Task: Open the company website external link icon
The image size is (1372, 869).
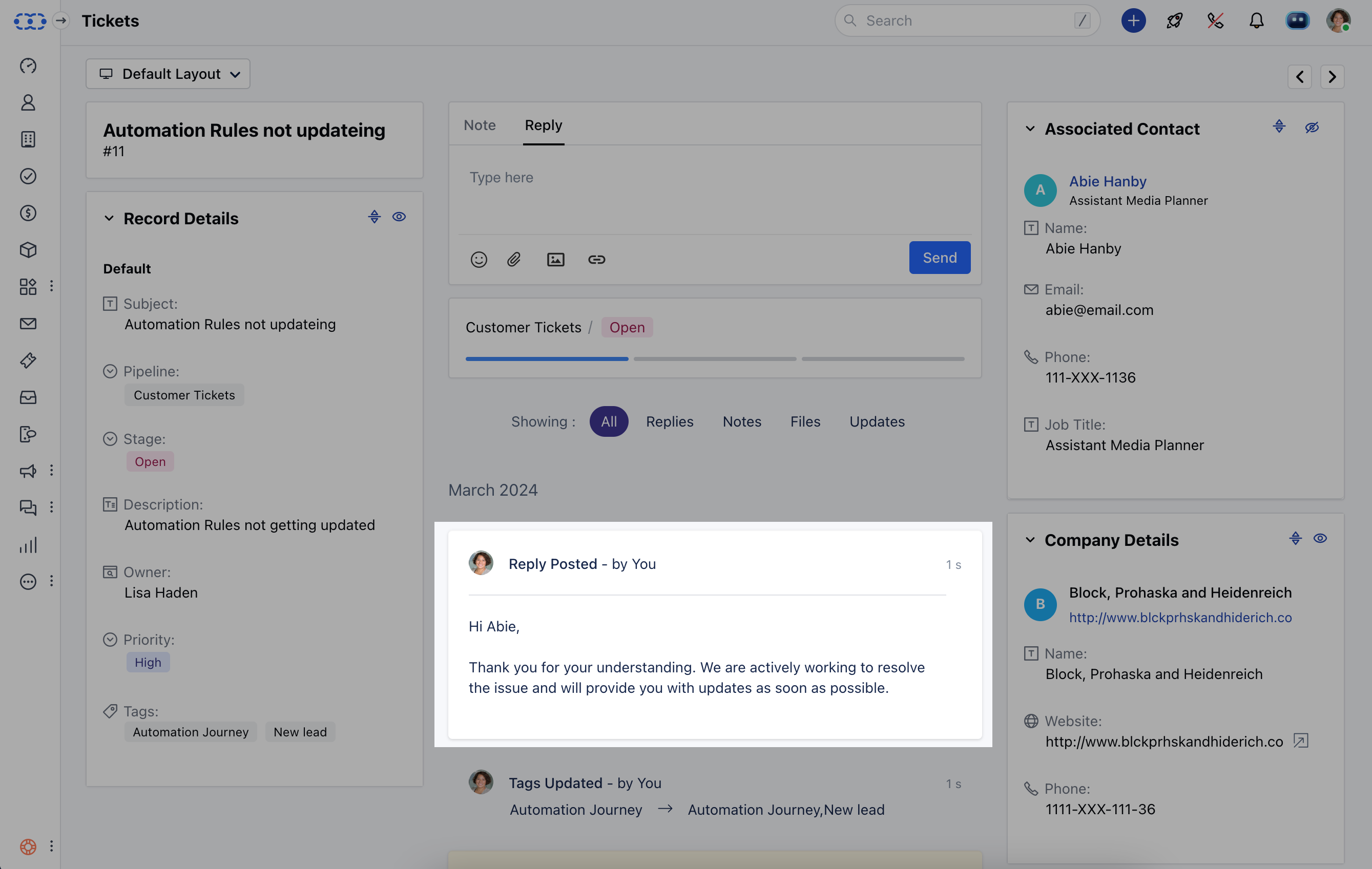Action: [x=1301, y=740]
